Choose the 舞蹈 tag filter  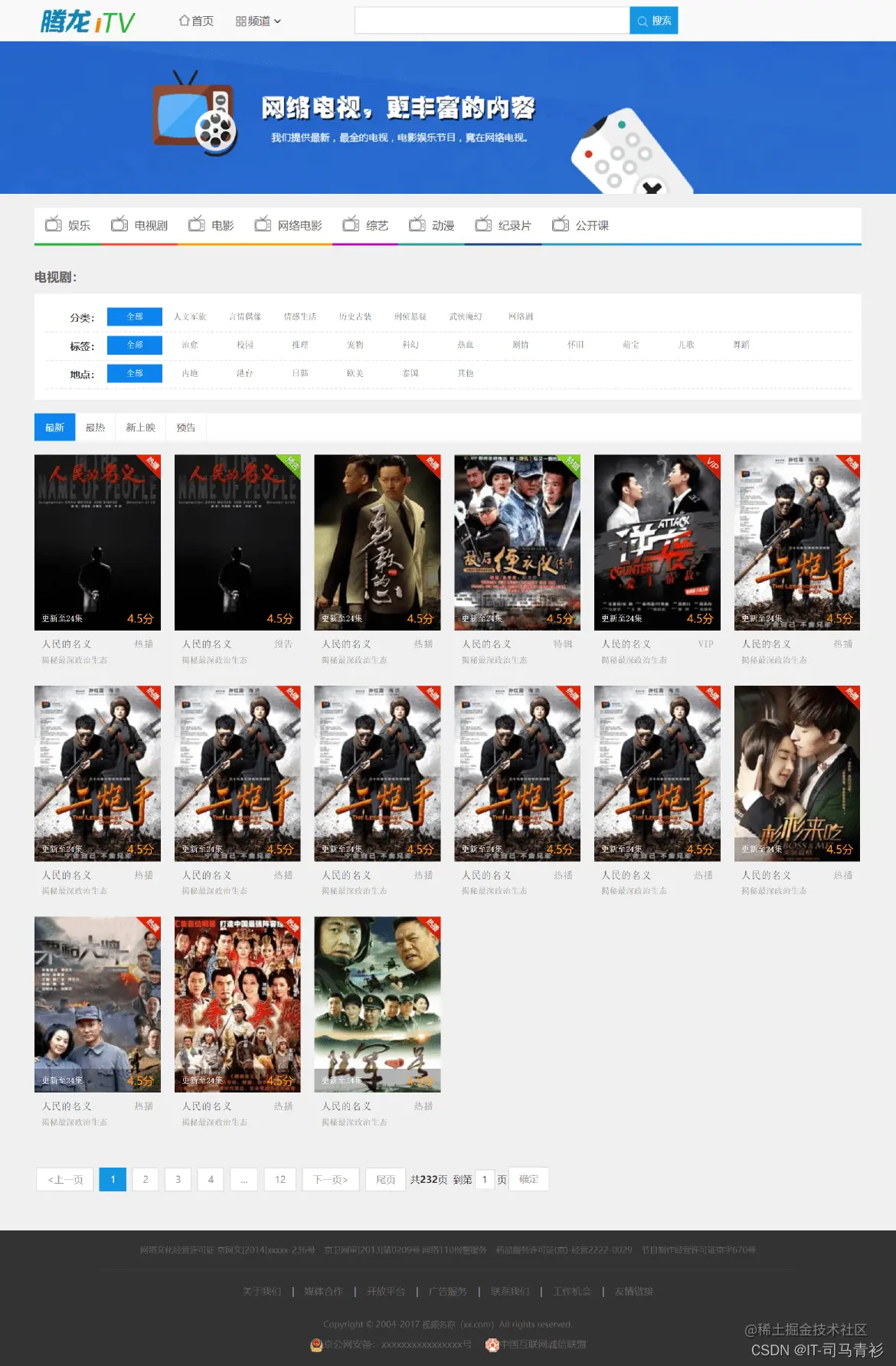click(x=741, y=345)
